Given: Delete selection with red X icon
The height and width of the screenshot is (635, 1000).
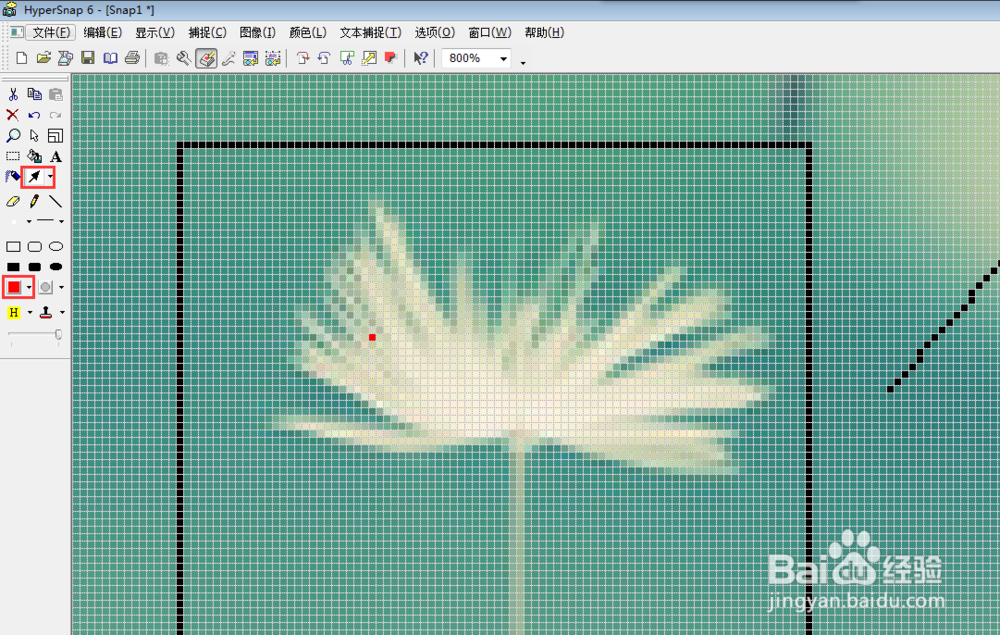Looking at the screenshot, I should (x=12, y=115).
